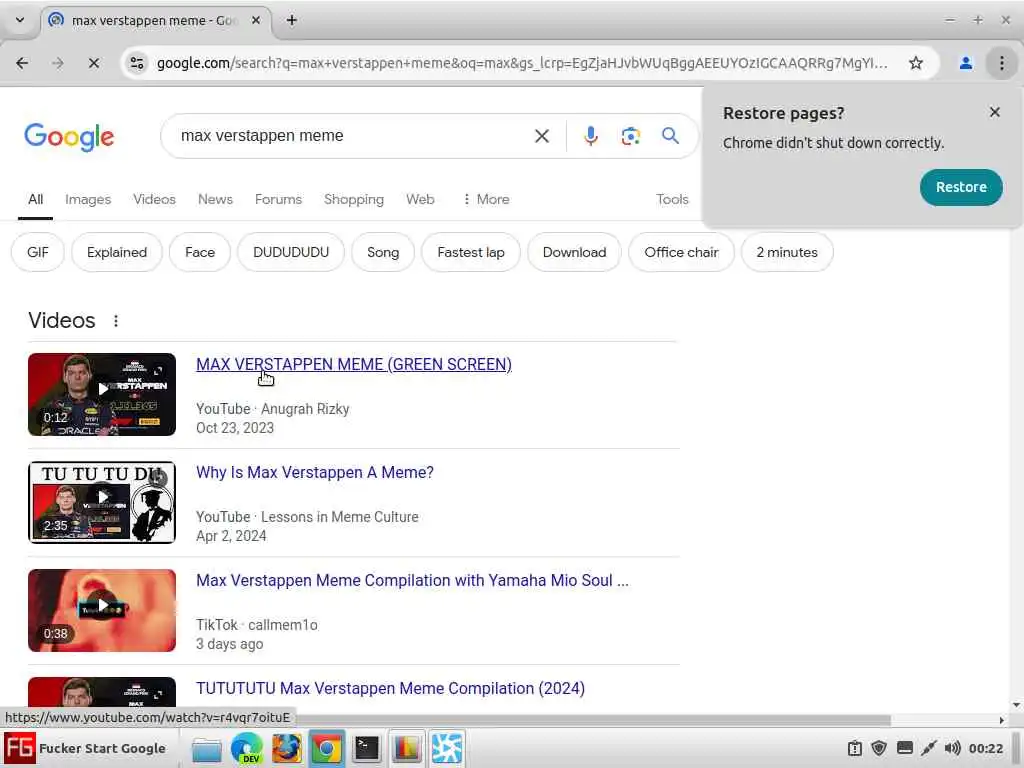Viewport: 1024px width, 768px height.
Task: Click Chrome icon in taskbar
Action: coord(327,749)
